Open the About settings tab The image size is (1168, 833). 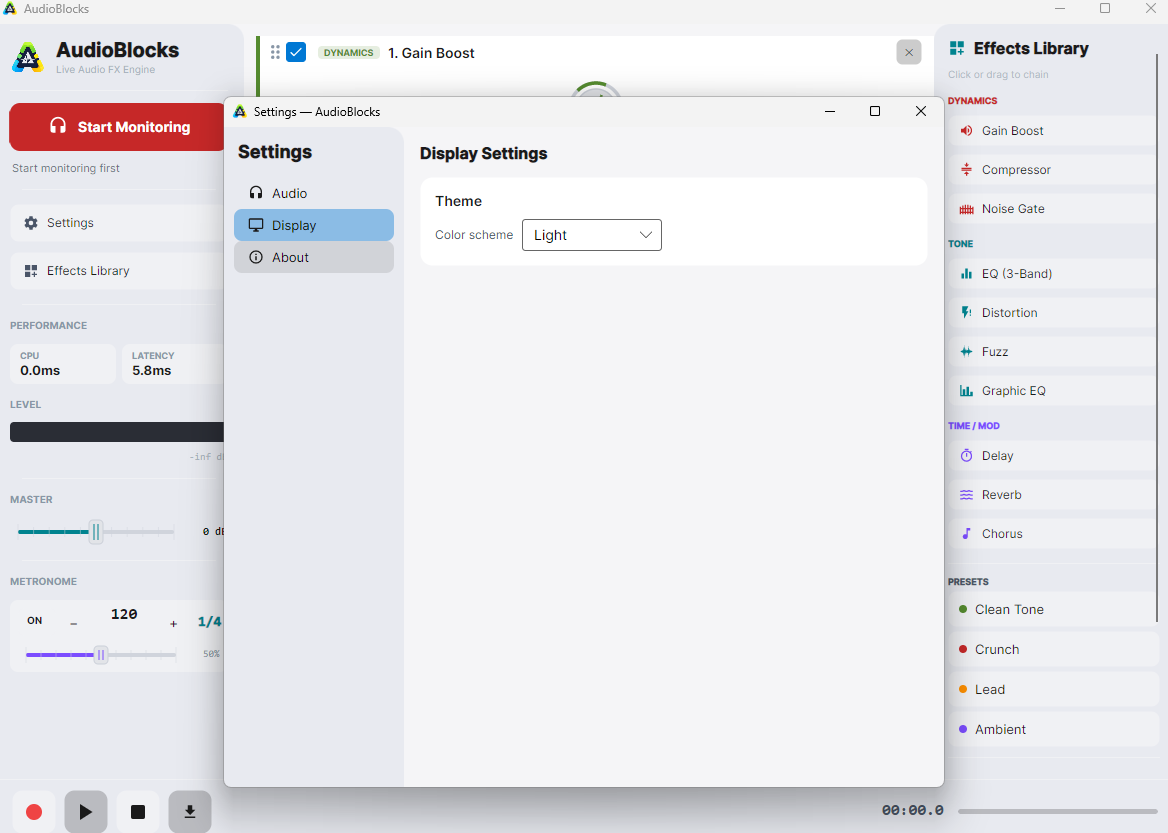coord(314,257)
